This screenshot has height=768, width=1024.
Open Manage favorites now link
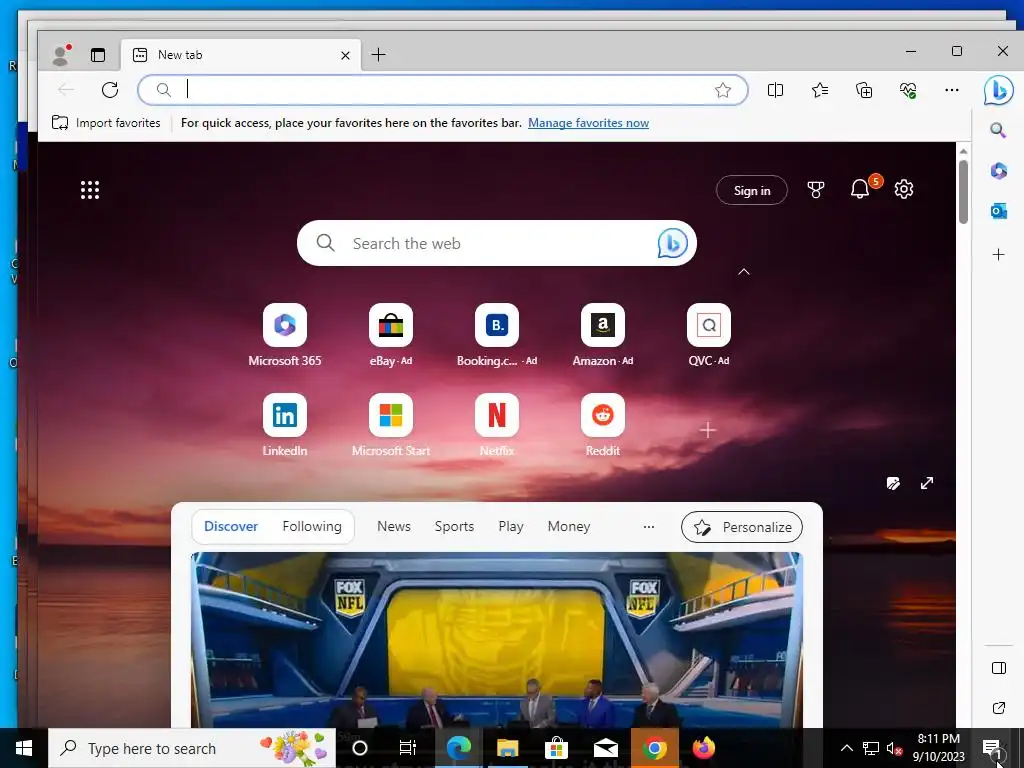pos(588,123)
